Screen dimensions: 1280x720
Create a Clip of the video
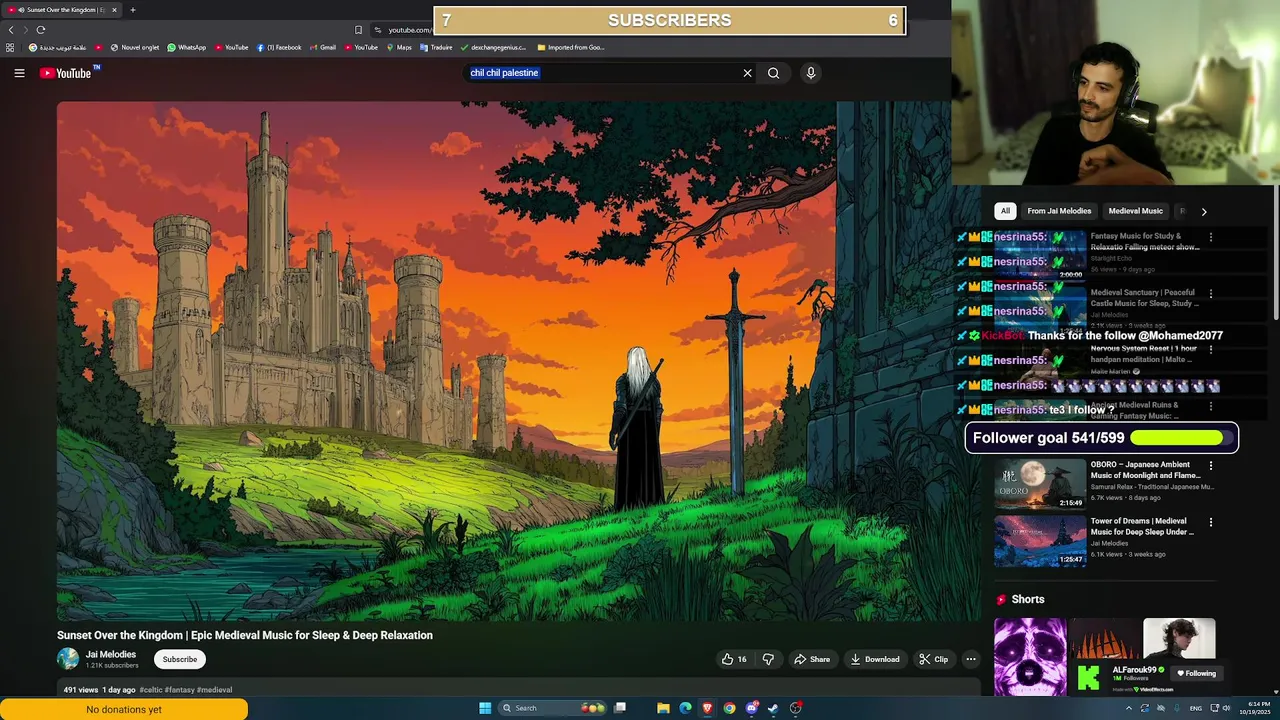(x=934, y=659)
